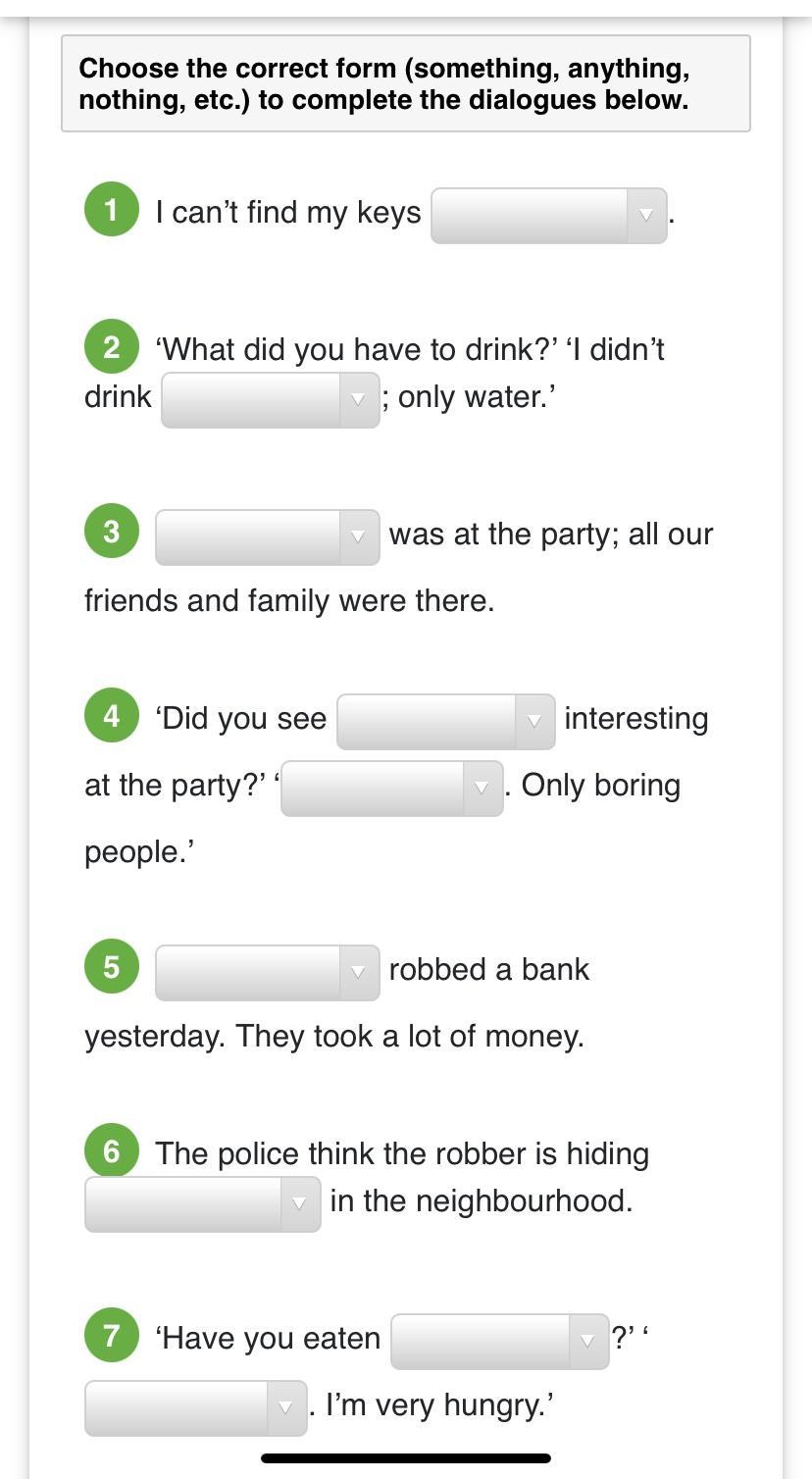Screen dimensions: 812x1479
Task: Expand the dropdown before '; only water.'
Action: pos(270,400)
